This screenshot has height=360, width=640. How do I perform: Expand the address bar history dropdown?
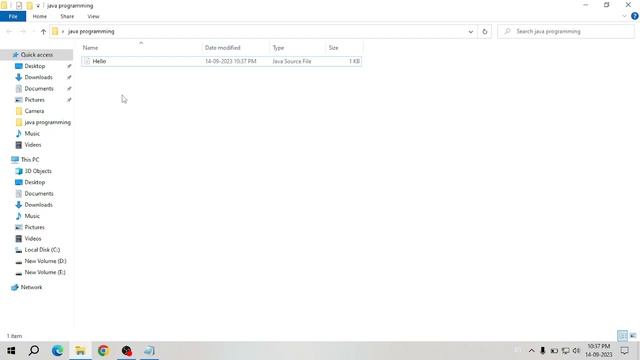pos(471,31)
